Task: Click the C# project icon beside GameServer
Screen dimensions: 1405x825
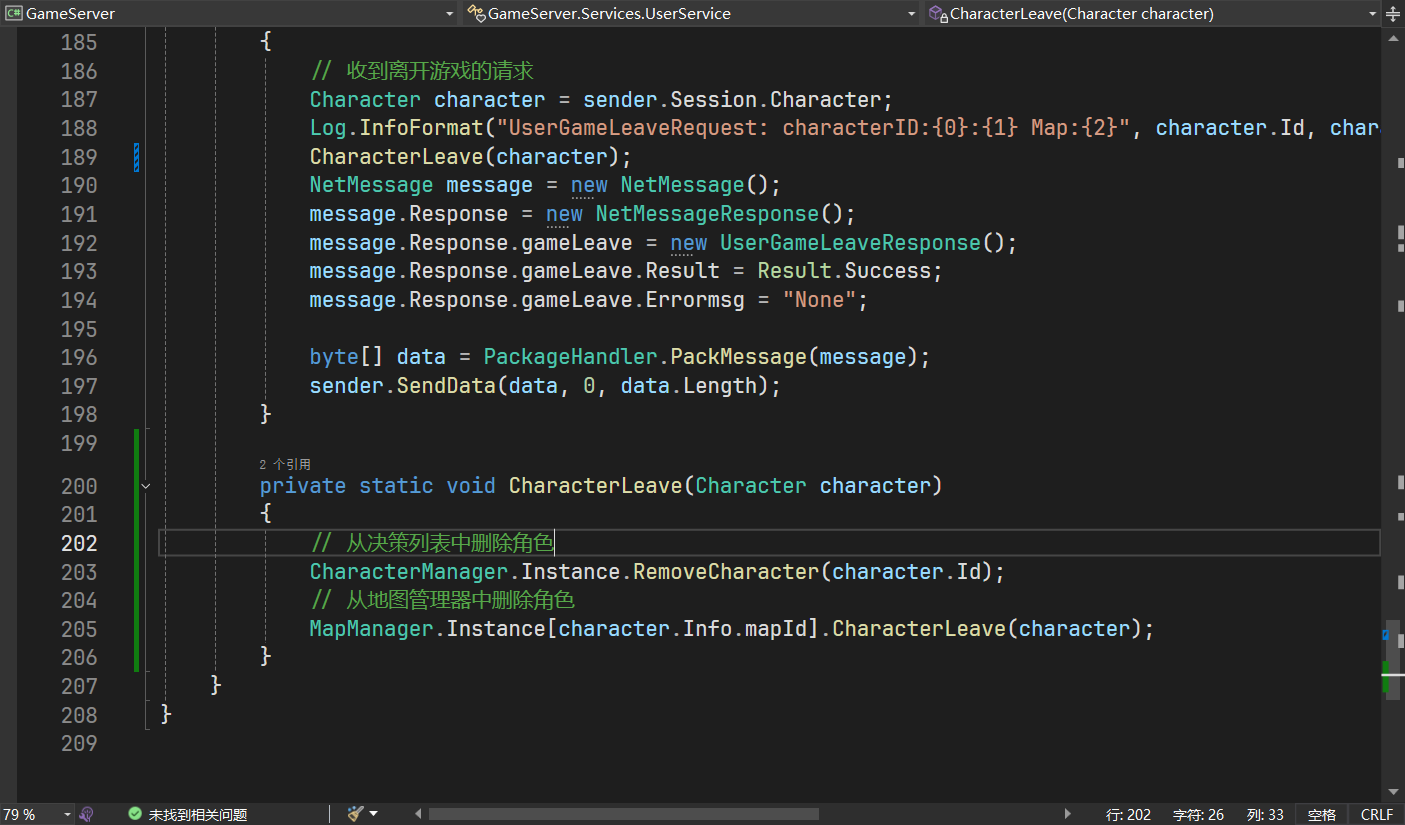Action: (14, 14)
